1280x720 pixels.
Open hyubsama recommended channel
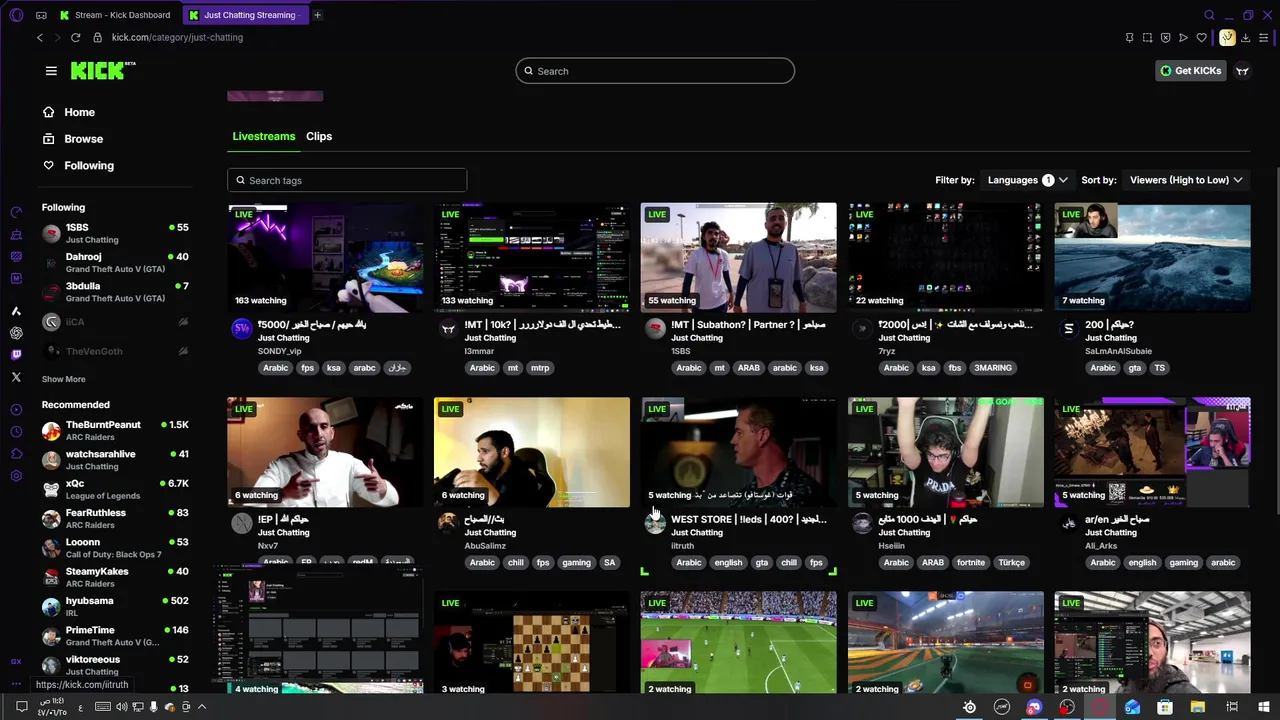click(115, 606)
